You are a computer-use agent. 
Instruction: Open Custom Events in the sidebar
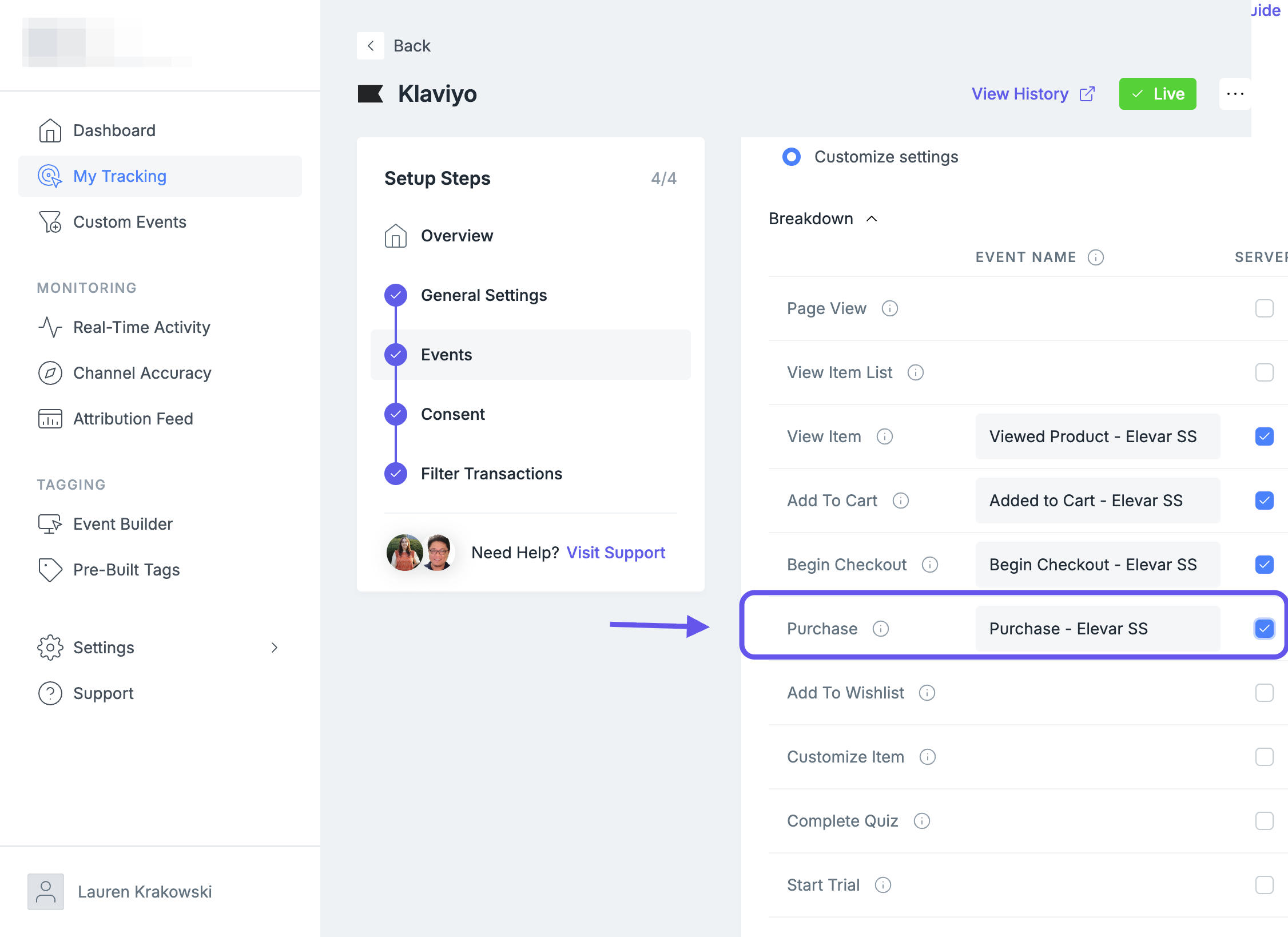pos(160,222)
